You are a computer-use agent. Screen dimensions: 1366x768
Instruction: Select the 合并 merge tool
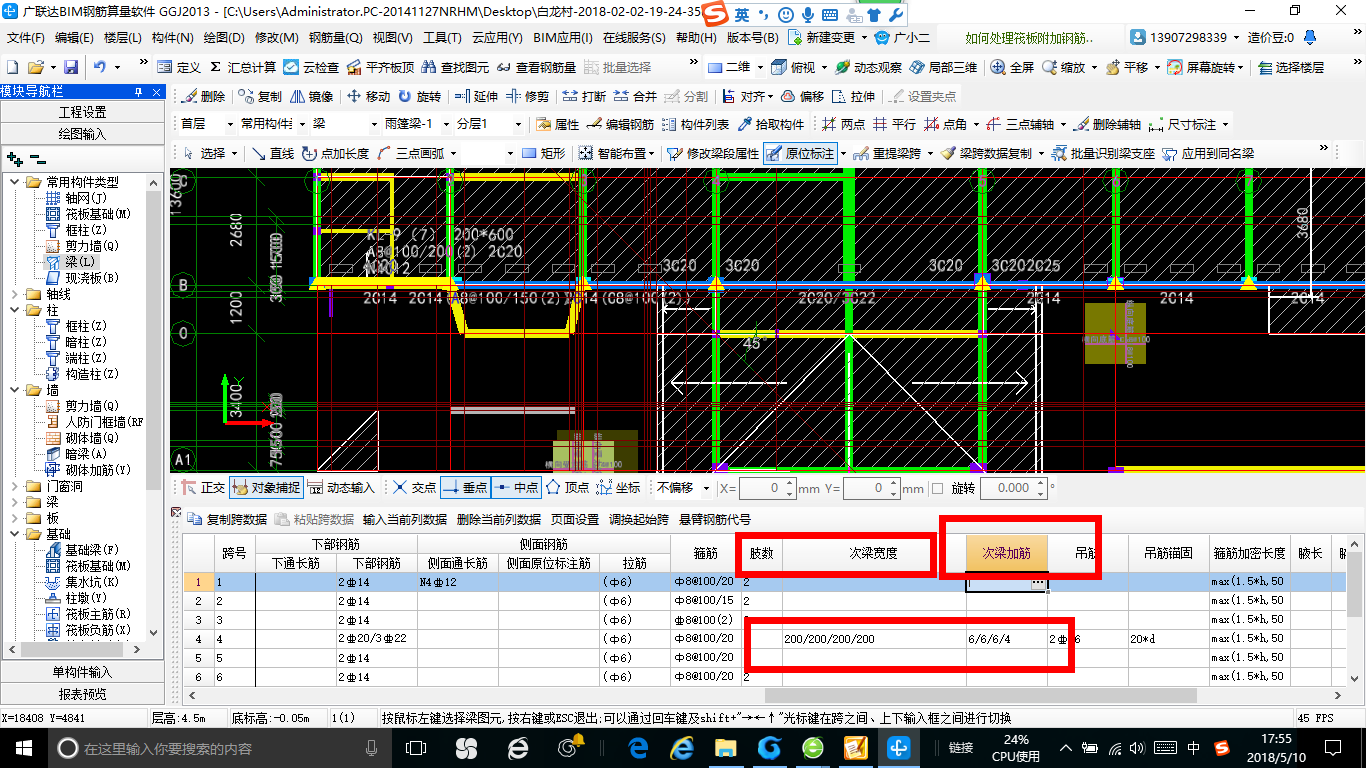pyautogui.click(x=635, y=96)
